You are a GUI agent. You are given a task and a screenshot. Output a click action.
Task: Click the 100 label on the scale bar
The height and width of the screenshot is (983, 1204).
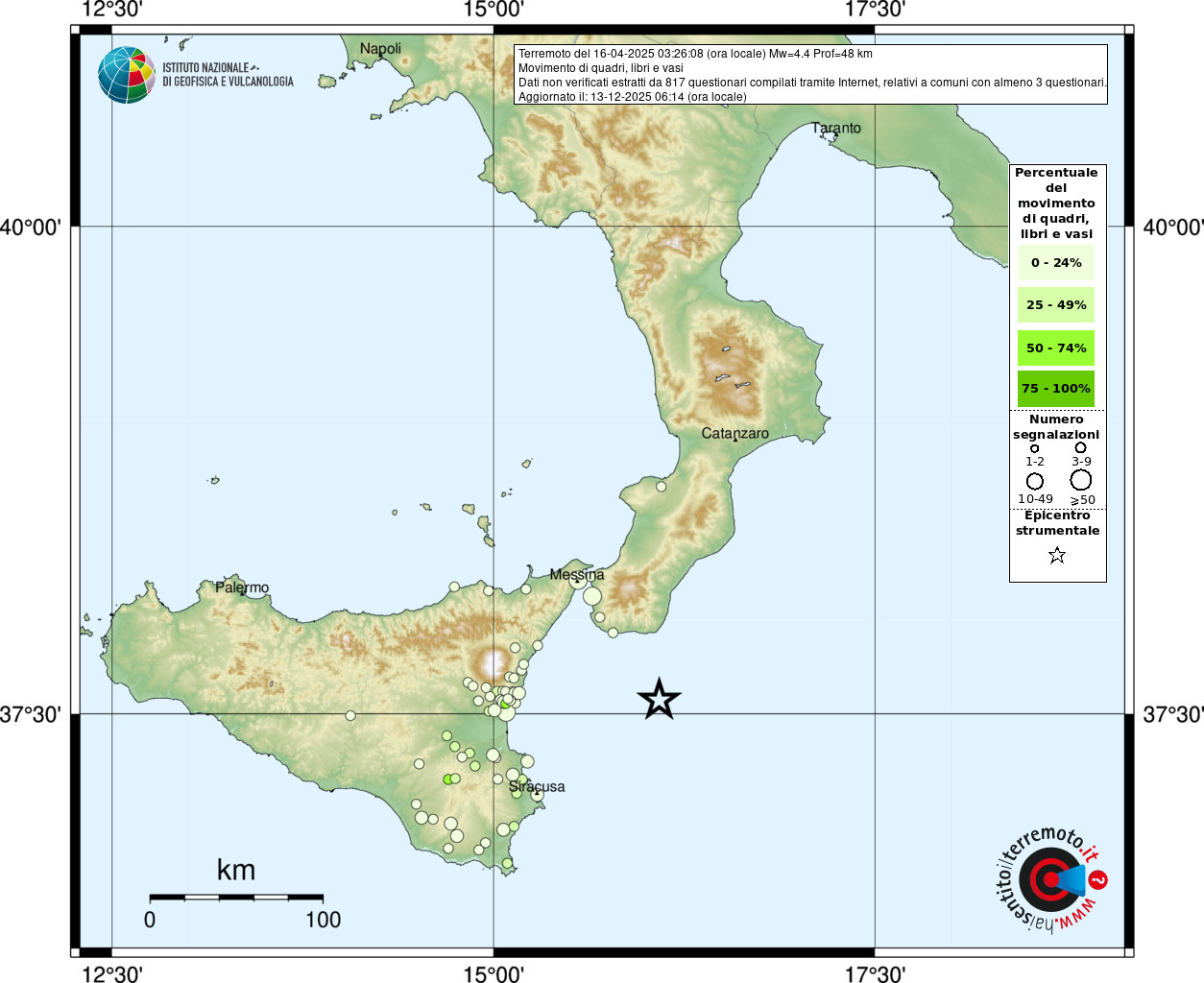tap(324, 920)
